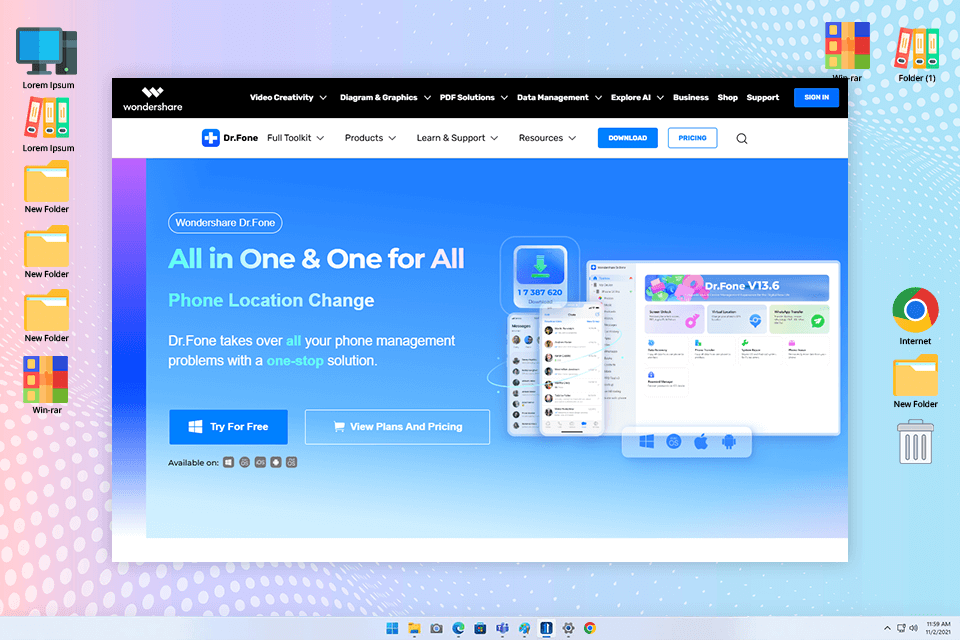The image size is (960, 640).
Task: Click the network icon in the system tray
Action: [901, 628]
